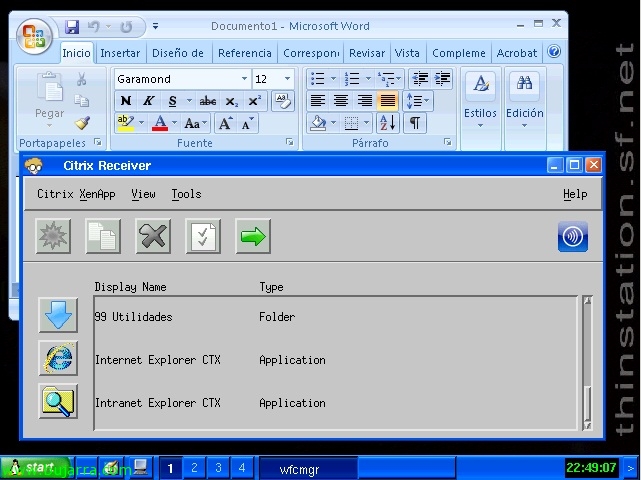The height and width of the screenshot is (480, 641).
Task: Apply red font color
Action: pyautogui.click(x=160, y=123)
